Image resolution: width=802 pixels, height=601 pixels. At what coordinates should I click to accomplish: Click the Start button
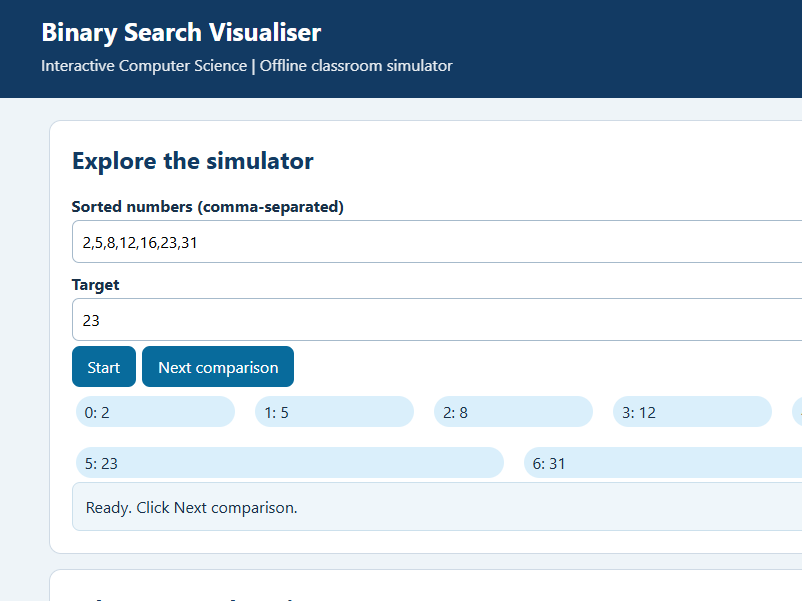click(104, 367)
